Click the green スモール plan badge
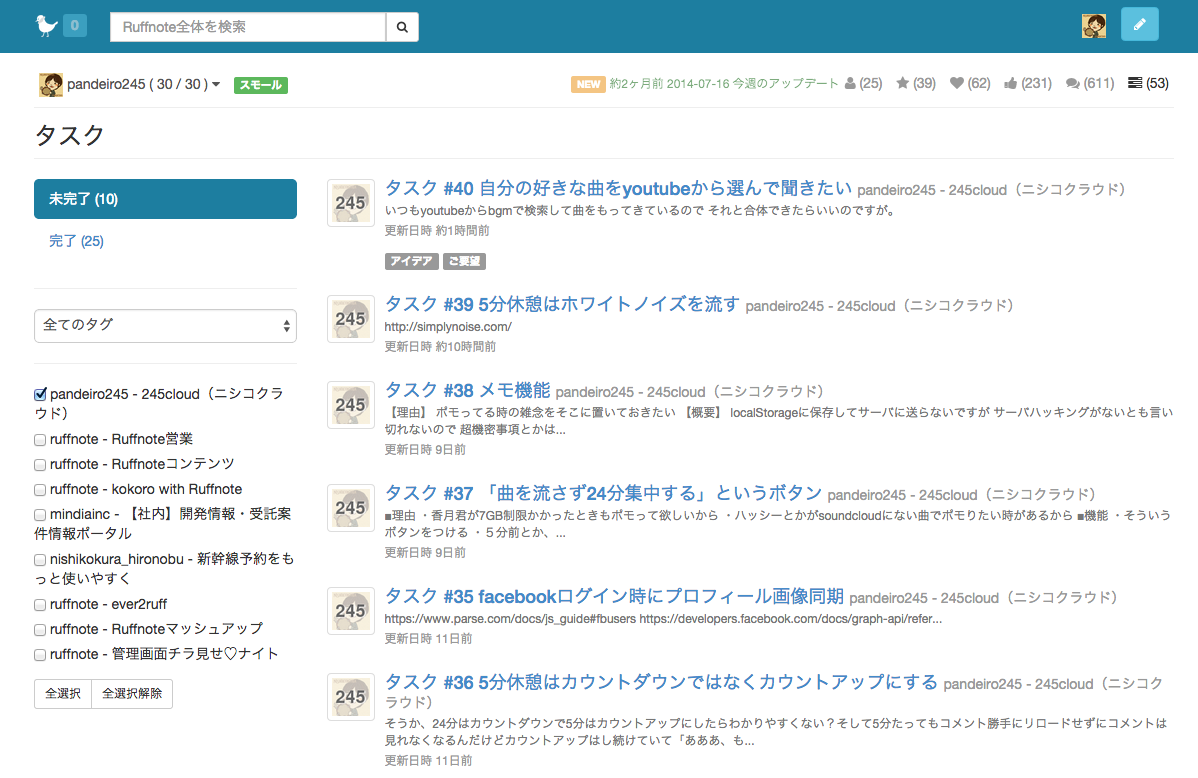This screenshot has height=778, width=1198. pos(261,85)
